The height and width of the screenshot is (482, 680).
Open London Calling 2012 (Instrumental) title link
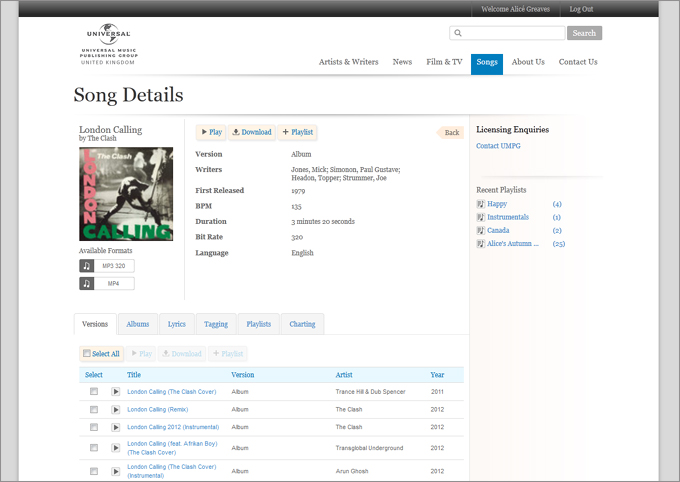173,427
